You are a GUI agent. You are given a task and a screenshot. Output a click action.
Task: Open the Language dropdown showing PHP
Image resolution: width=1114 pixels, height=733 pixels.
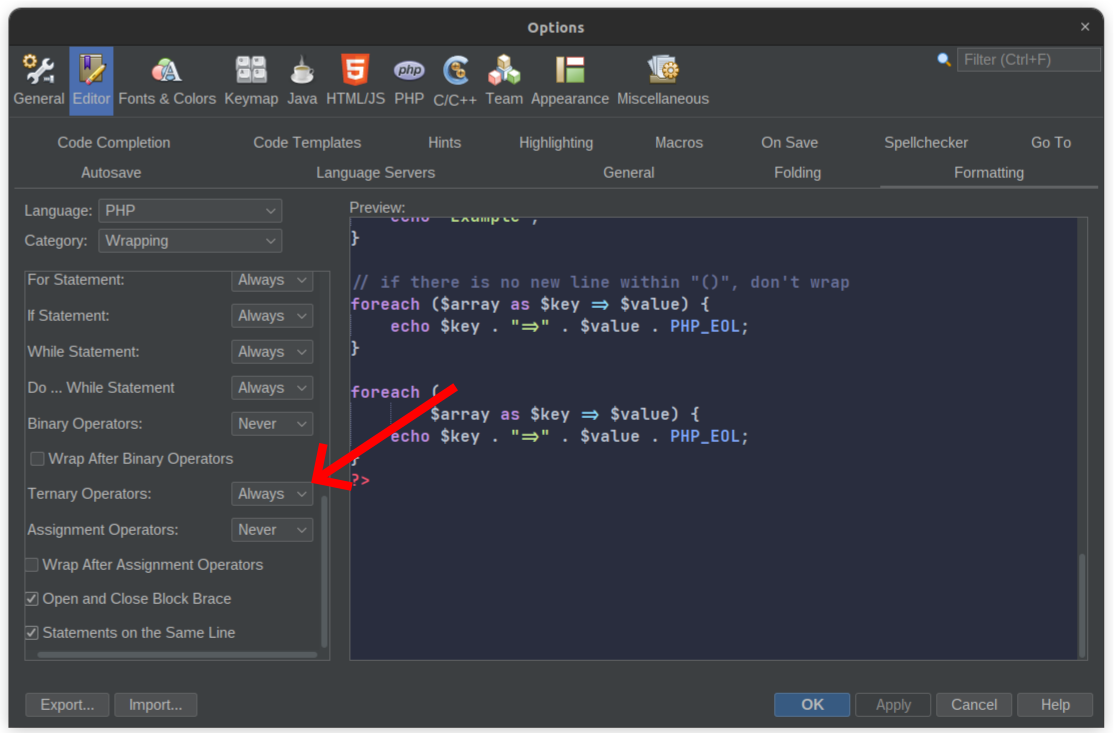point(190,210)
